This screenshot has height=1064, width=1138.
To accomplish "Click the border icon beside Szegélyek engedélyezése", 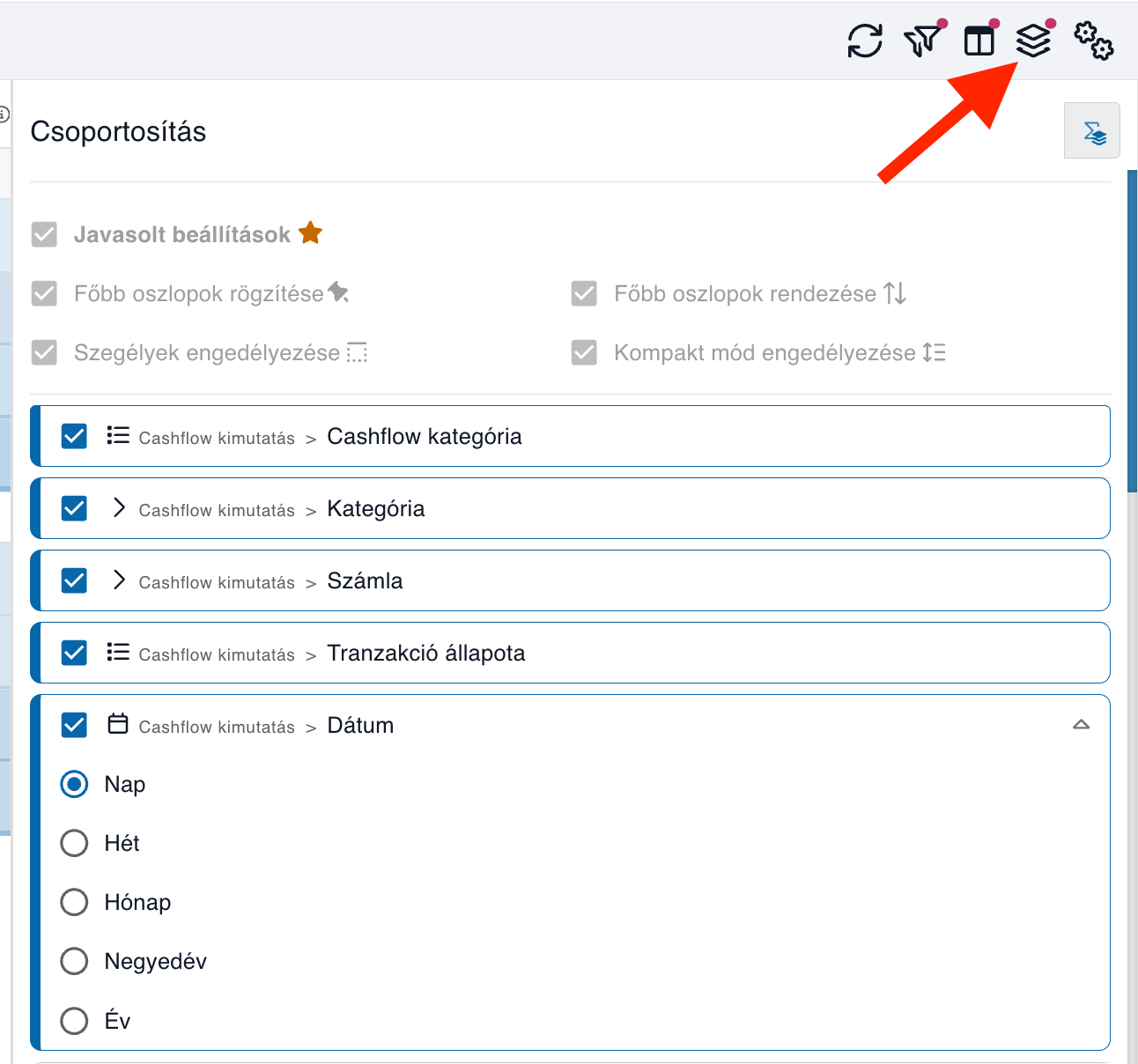I will pyautogui.click(x=357, y=352).
